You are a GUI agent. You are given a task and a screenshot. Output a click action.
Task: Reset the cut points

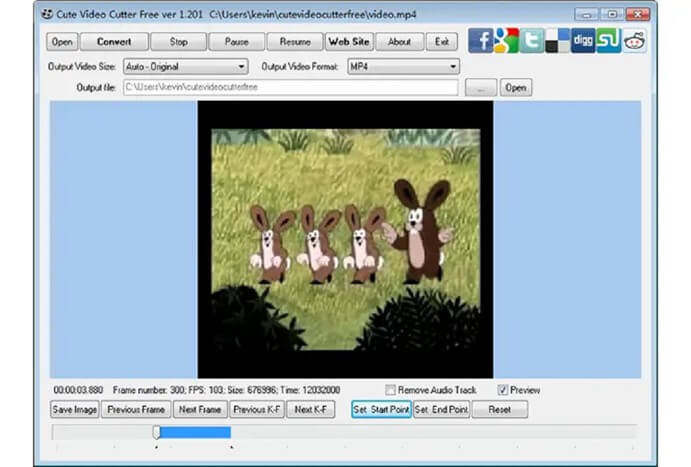pos(500,410)
